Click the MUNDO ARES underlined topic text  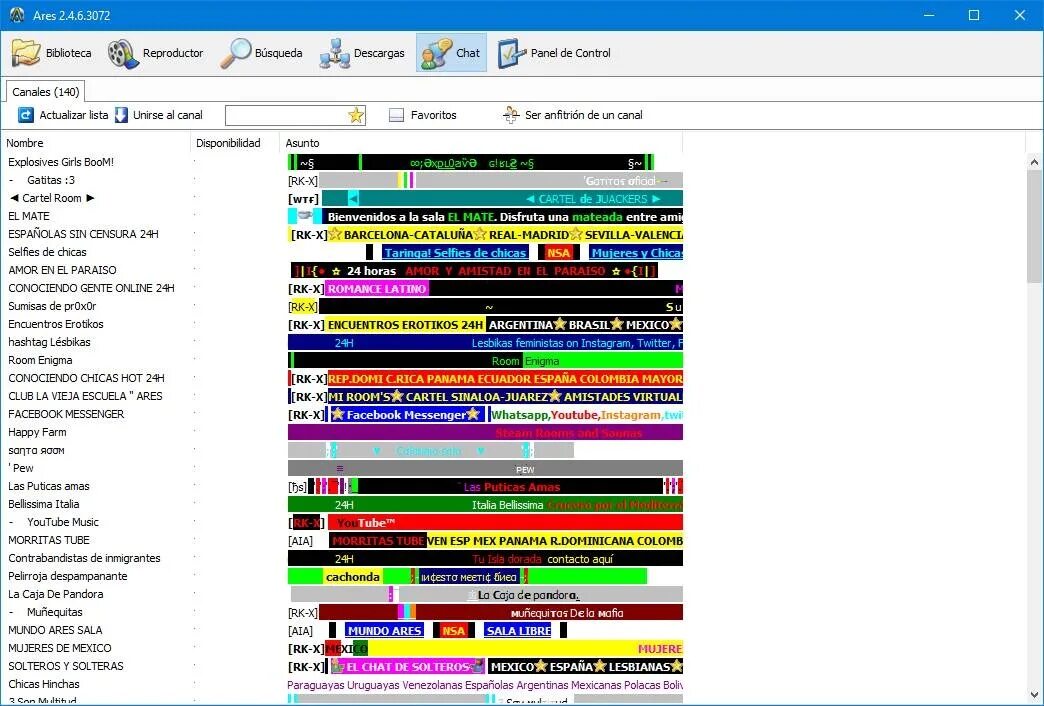[385, 630]
